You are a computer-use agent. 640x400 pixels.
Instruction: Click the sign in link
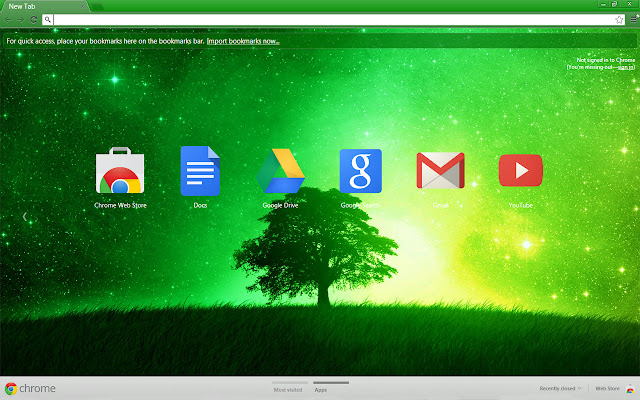point(625,67)
